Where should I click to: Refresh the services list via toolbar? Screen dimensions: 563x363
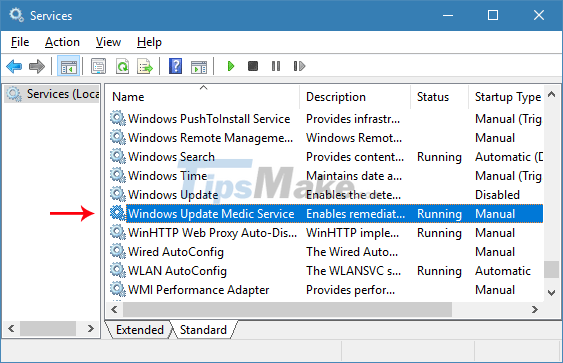(122, 66)
